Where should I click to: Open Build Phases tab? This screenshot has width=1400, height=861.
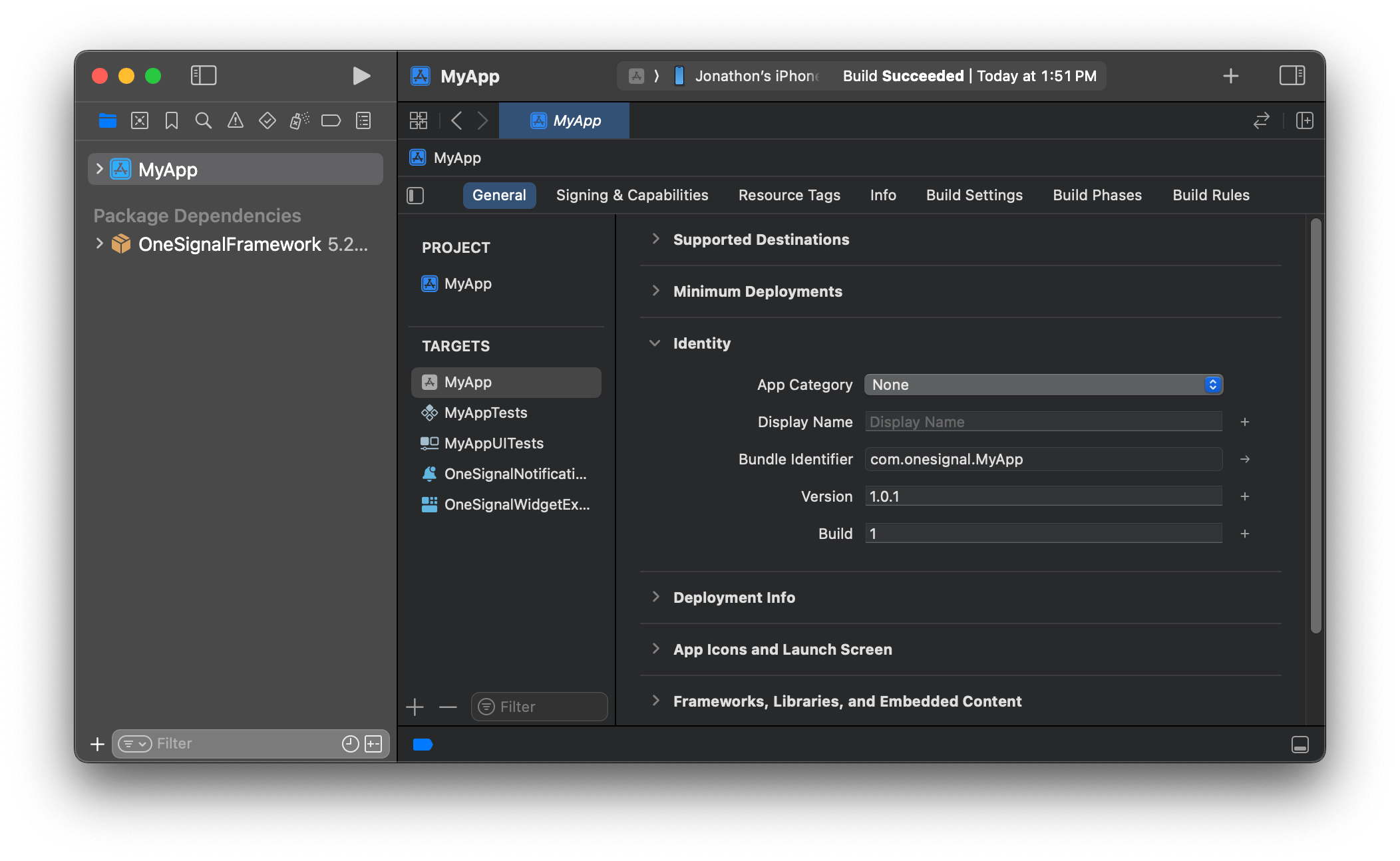pos(1097,195)
